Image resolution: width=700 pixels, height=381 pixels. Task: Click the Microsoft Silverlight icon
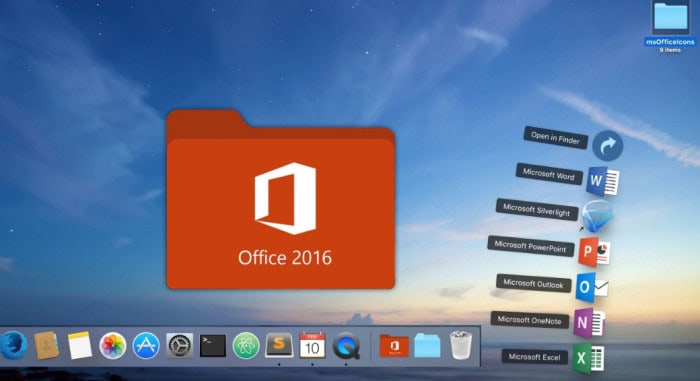pos(598,216)
